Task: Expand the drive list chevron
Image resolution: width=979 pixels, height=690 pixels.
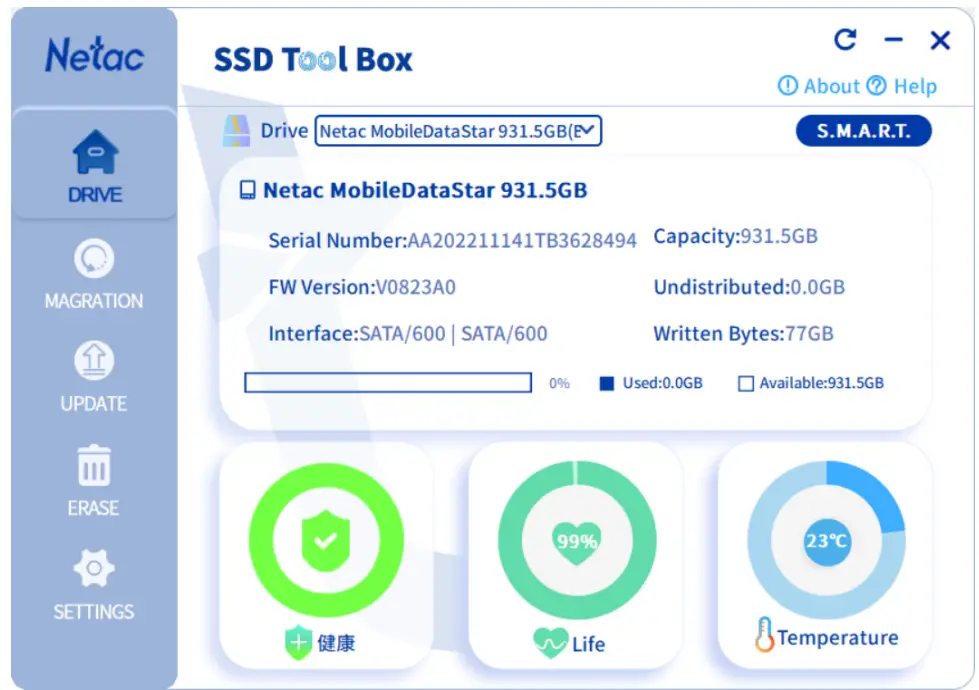Action: point(591,131)
